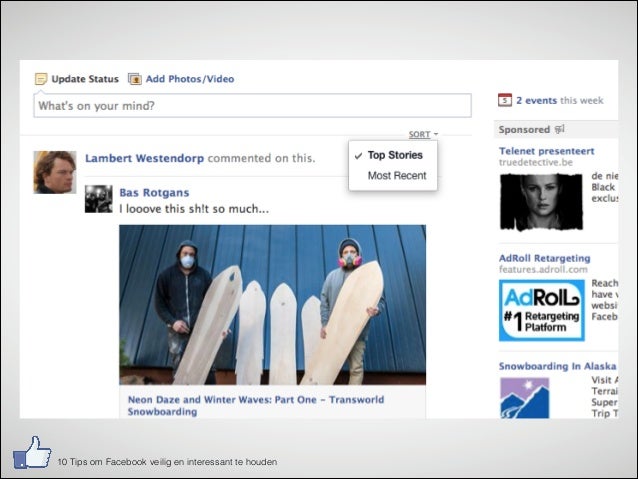The width and height of the screenshot is (638, 479).
Task: Choose Top Stories sort option
Action: [393, 155]
